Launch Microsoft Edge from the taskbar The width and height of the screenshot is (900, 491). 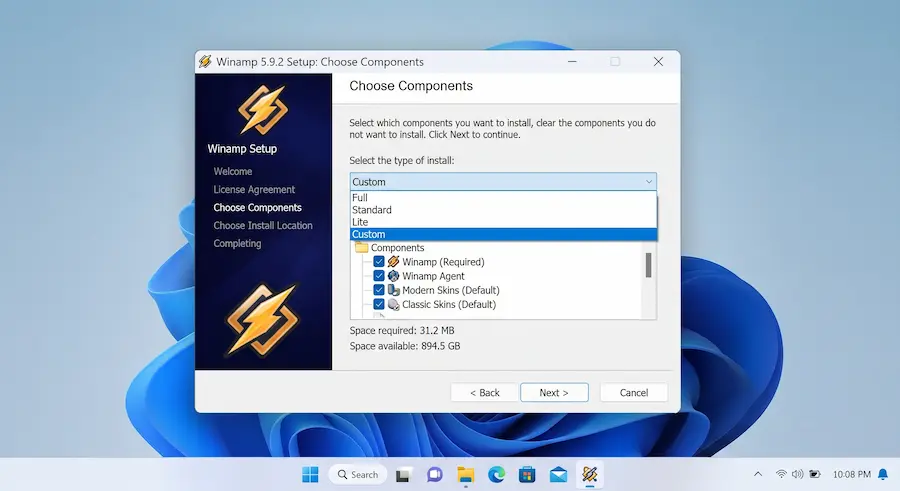496,474
